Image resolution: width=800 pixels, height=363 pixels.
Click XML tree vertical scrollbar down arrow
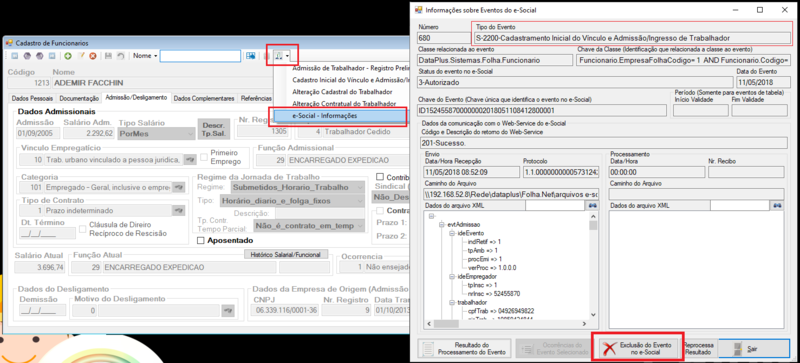(593, 315)
